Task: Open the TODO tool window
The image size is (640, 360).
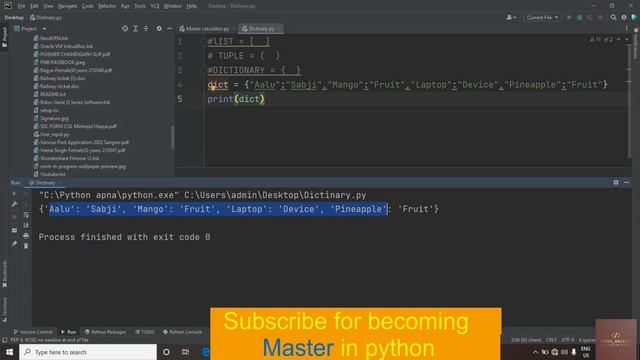Action: pyautogui.click(x=145, y=332)
